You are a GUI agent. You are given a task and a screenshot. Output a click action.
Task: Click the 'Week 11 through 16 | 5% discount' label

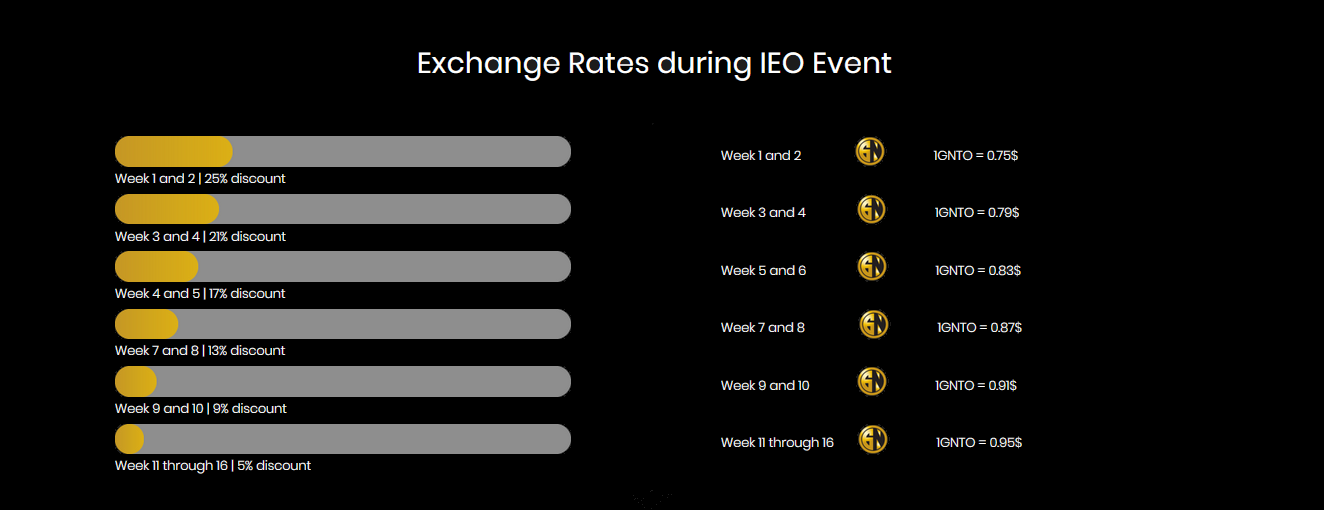(x=213, y=466)
